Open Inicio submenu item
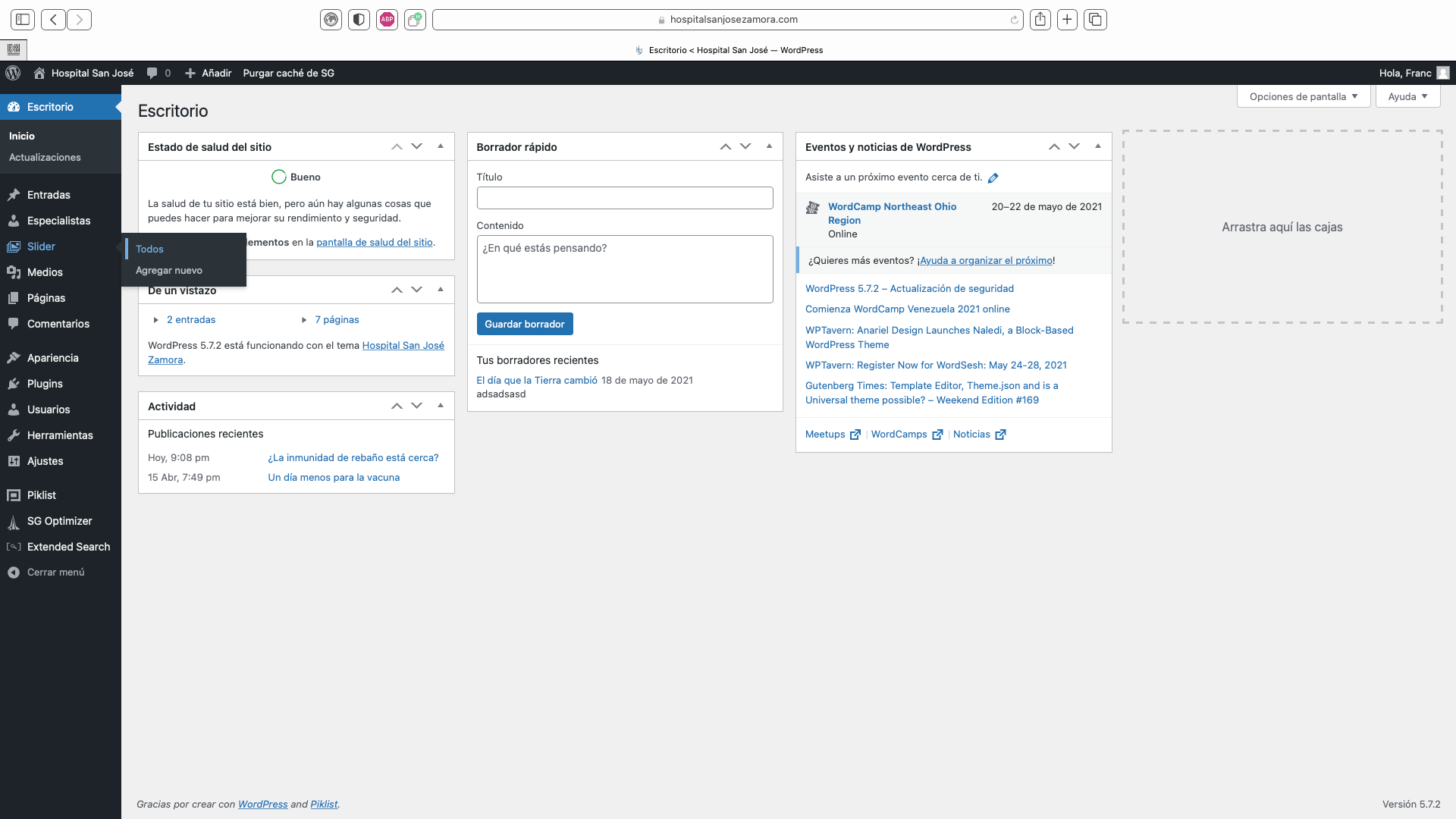1456x819 pixels. click(x=22, y=136)
